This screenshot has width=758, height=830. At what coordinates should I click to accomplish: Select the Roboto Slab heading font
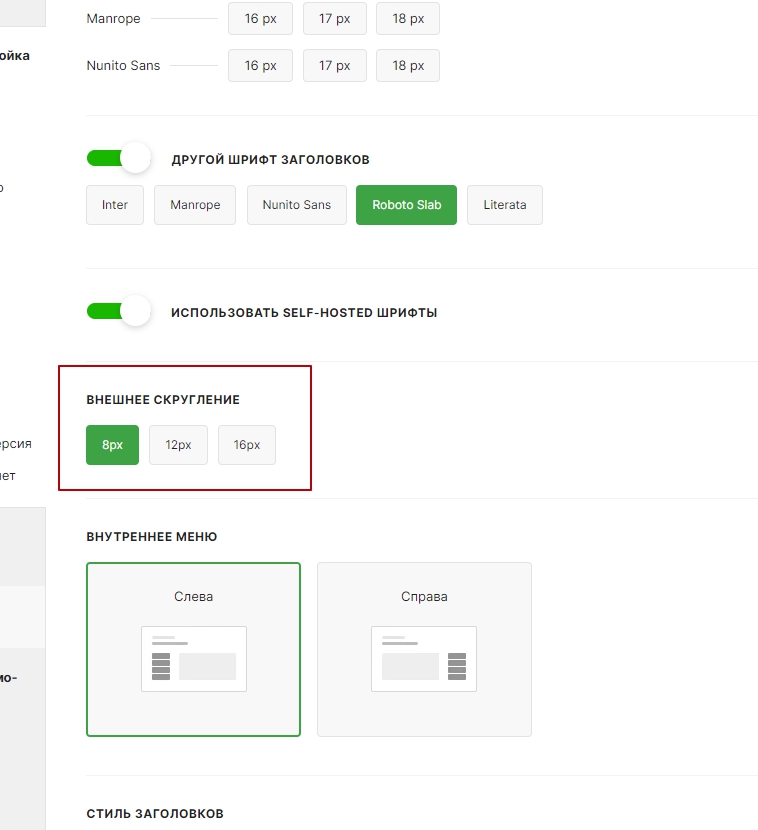(x=406, y=205)
